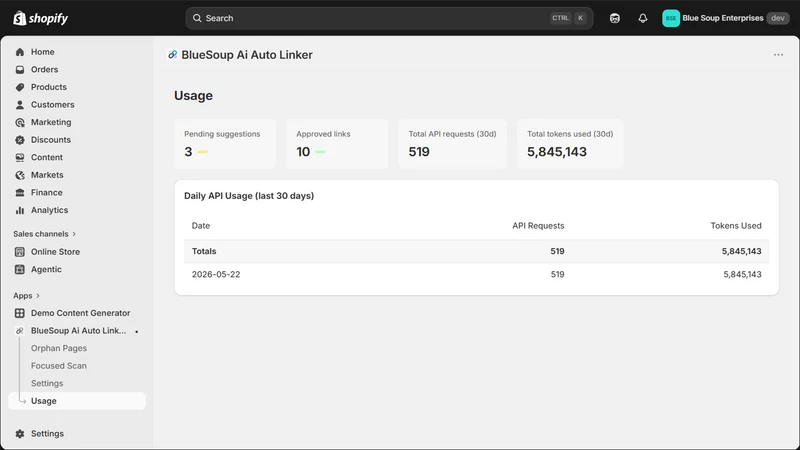Screen dimensions: 800x450
Task: Open the notifications bell icon
Action: click(642, 18)
